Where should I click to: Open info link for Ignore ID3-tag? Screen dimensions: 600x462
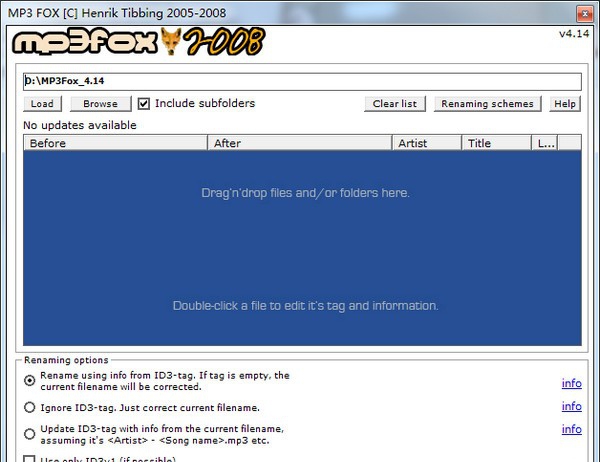click(x=572, y=406)
